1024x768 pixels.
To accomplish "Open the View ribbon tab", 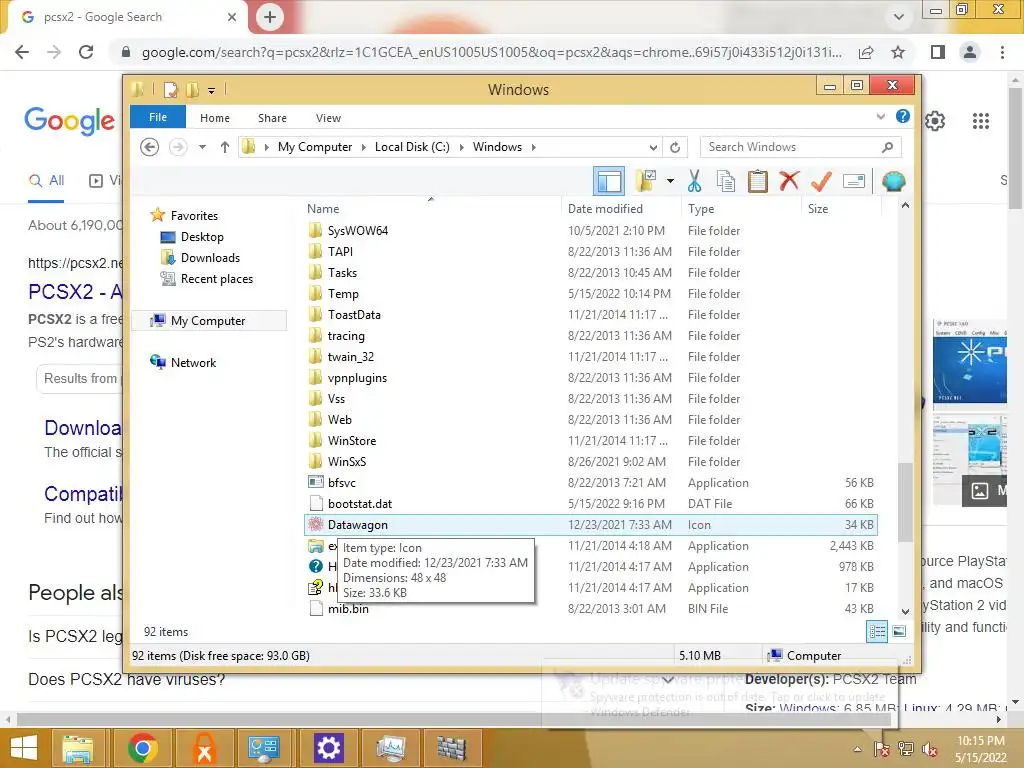I will 328,118.
